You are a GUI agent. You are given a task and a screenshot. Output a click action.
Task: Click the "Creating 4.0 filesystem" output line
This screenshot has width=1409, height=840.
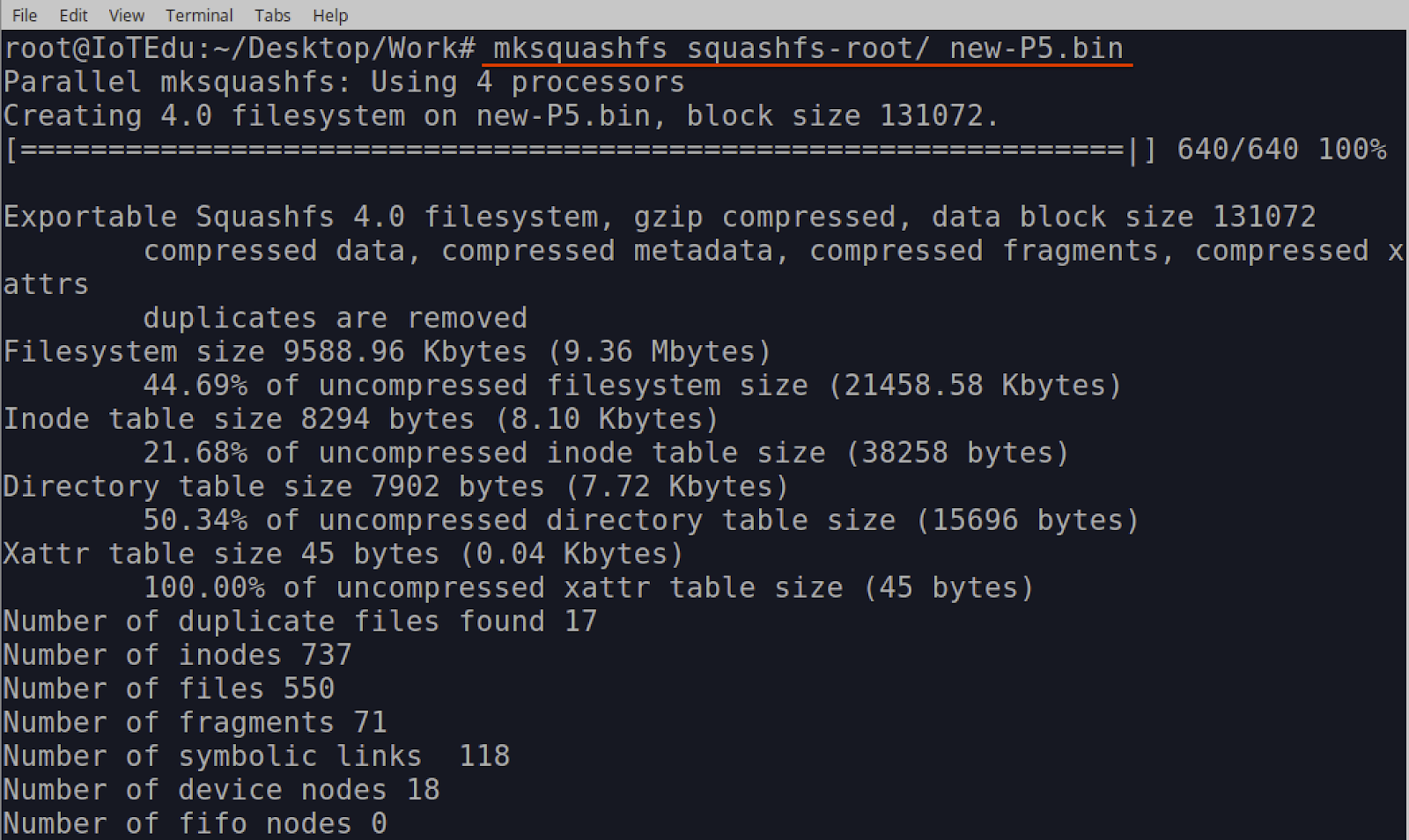click(500, 115)
